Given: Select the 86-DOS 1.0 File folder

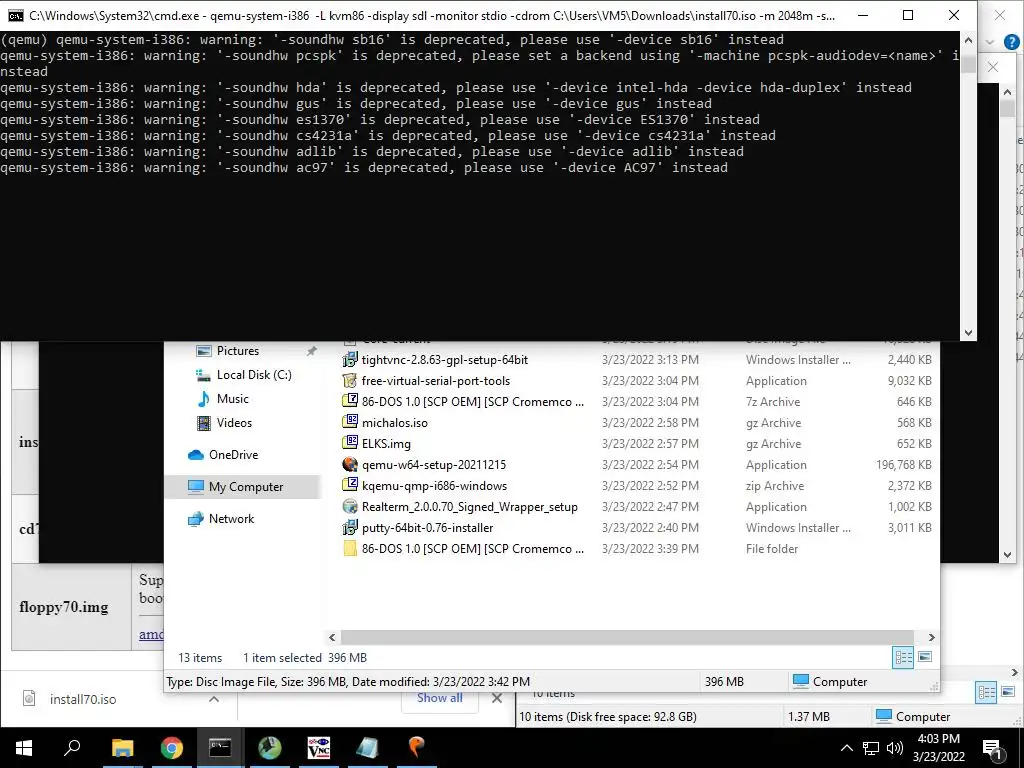Looking at the screenshot, I should coord(464,549).
